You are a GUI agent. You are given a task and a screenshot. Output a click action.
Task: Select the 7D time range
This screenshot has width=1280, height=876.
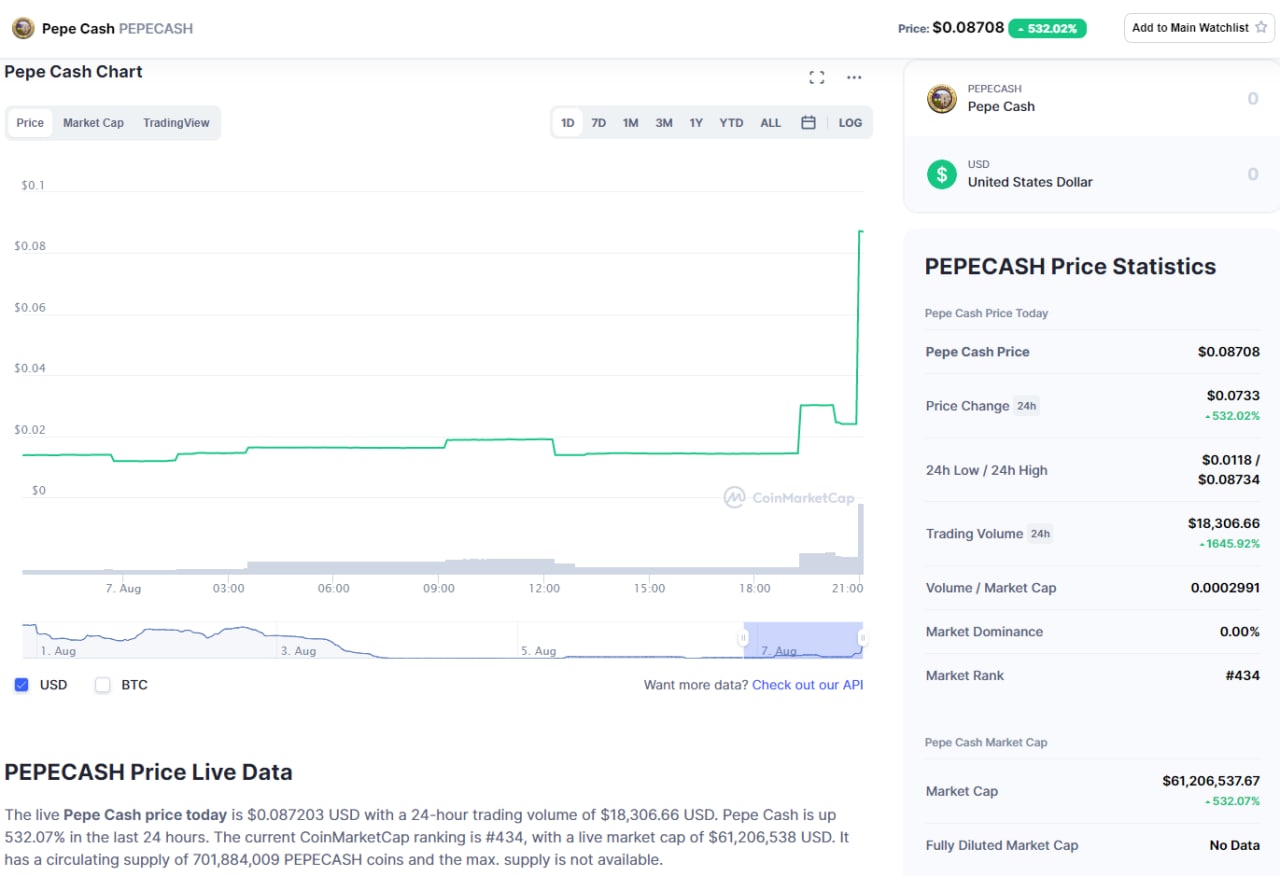(599, 123)
